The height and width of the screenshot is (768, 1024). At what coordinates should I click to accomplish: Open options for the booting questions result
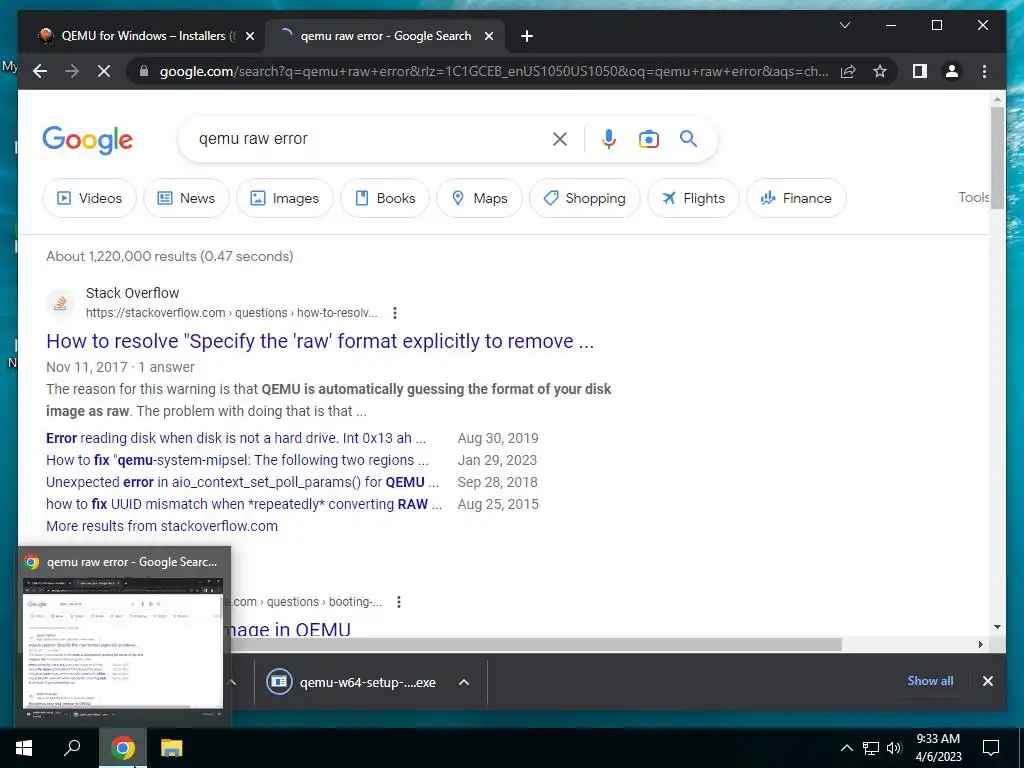[398, 601]
